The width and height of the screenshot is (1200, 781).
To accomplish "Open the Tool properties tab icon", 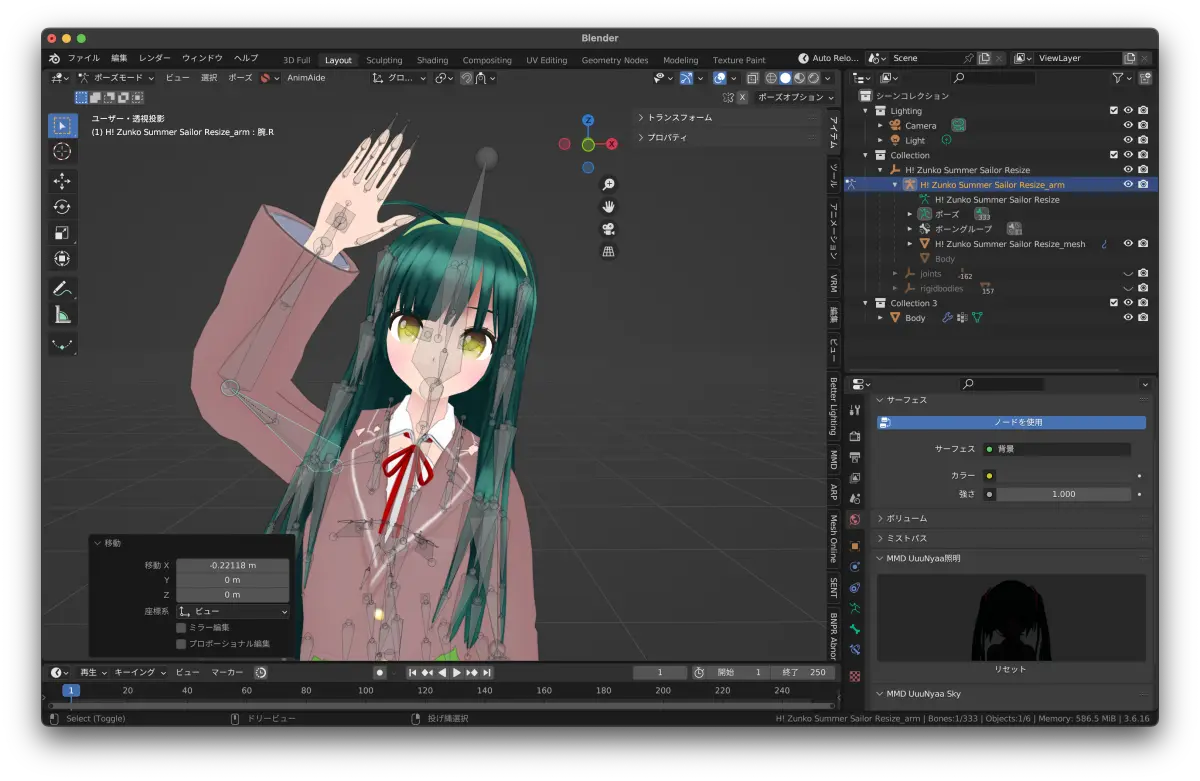I will [x=854, y=410].
